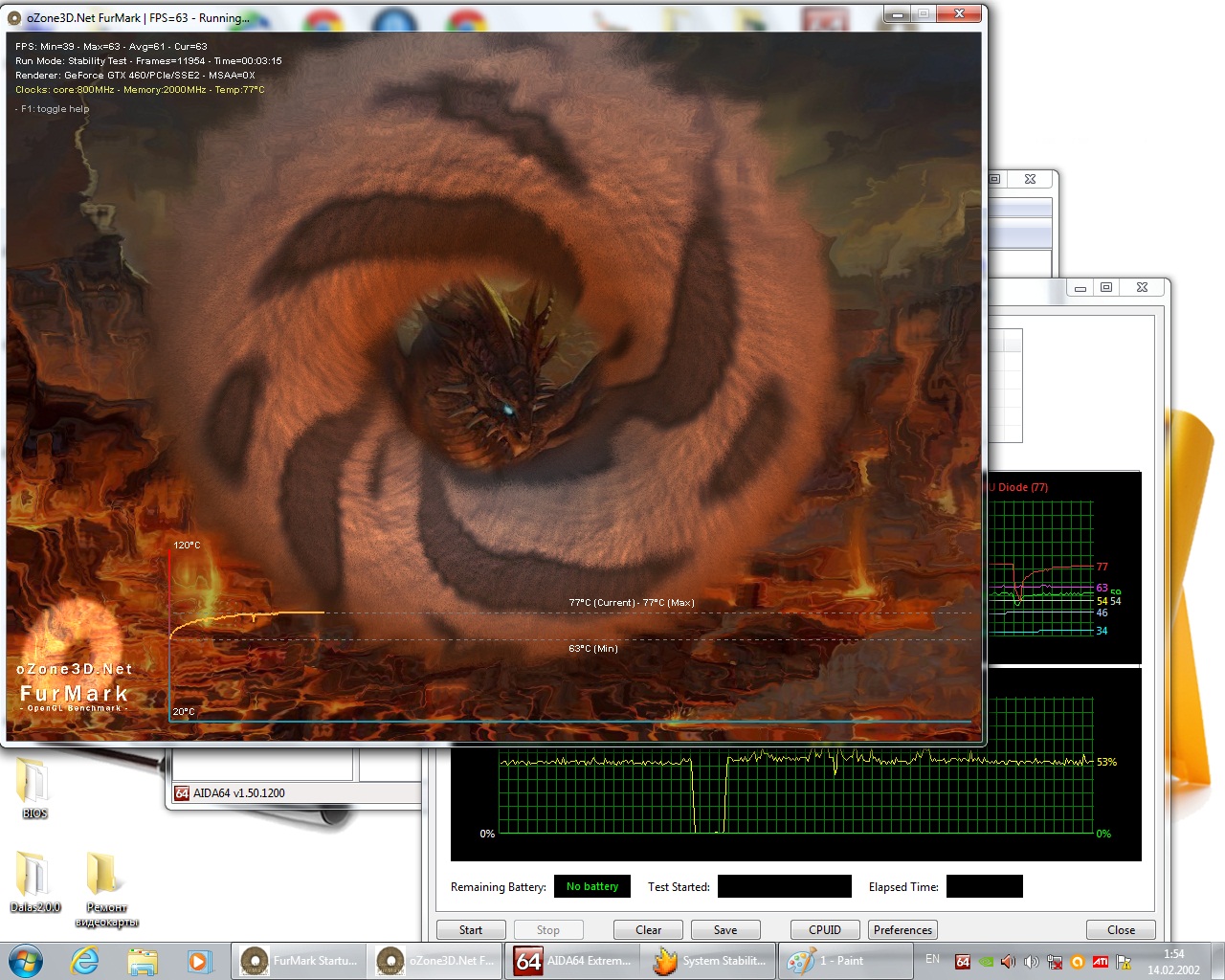Viewport: 1225px width, 980px height.
Task: Open CPUID from the stability test window
Action: click(x=825, y=930)
